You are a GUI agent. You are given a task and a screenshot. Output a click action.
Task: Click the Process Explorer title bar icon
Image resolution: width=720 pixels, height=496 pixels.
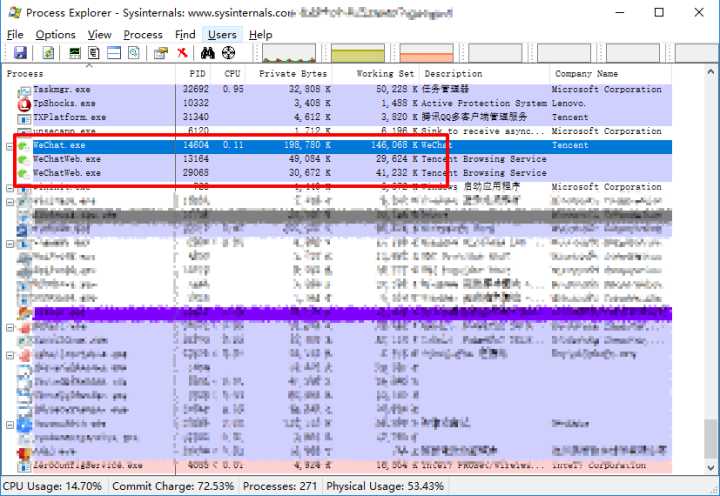(x=15, y=12)
